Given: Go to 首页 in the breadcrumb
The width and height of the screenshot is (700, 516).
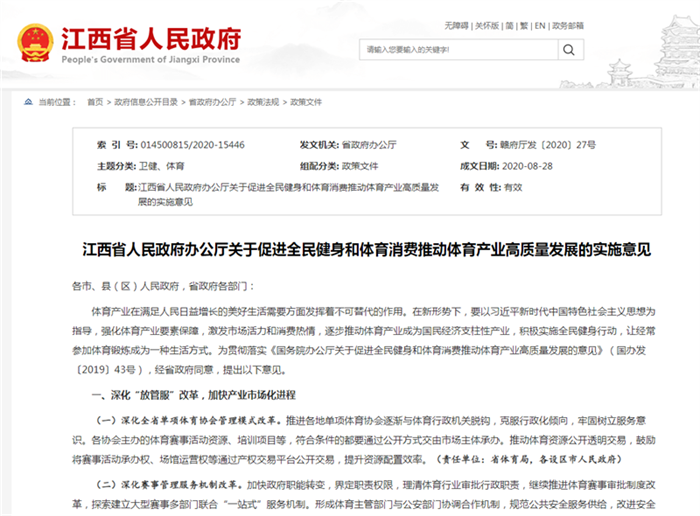Looking at the screenshot, I should pos(94,102).
